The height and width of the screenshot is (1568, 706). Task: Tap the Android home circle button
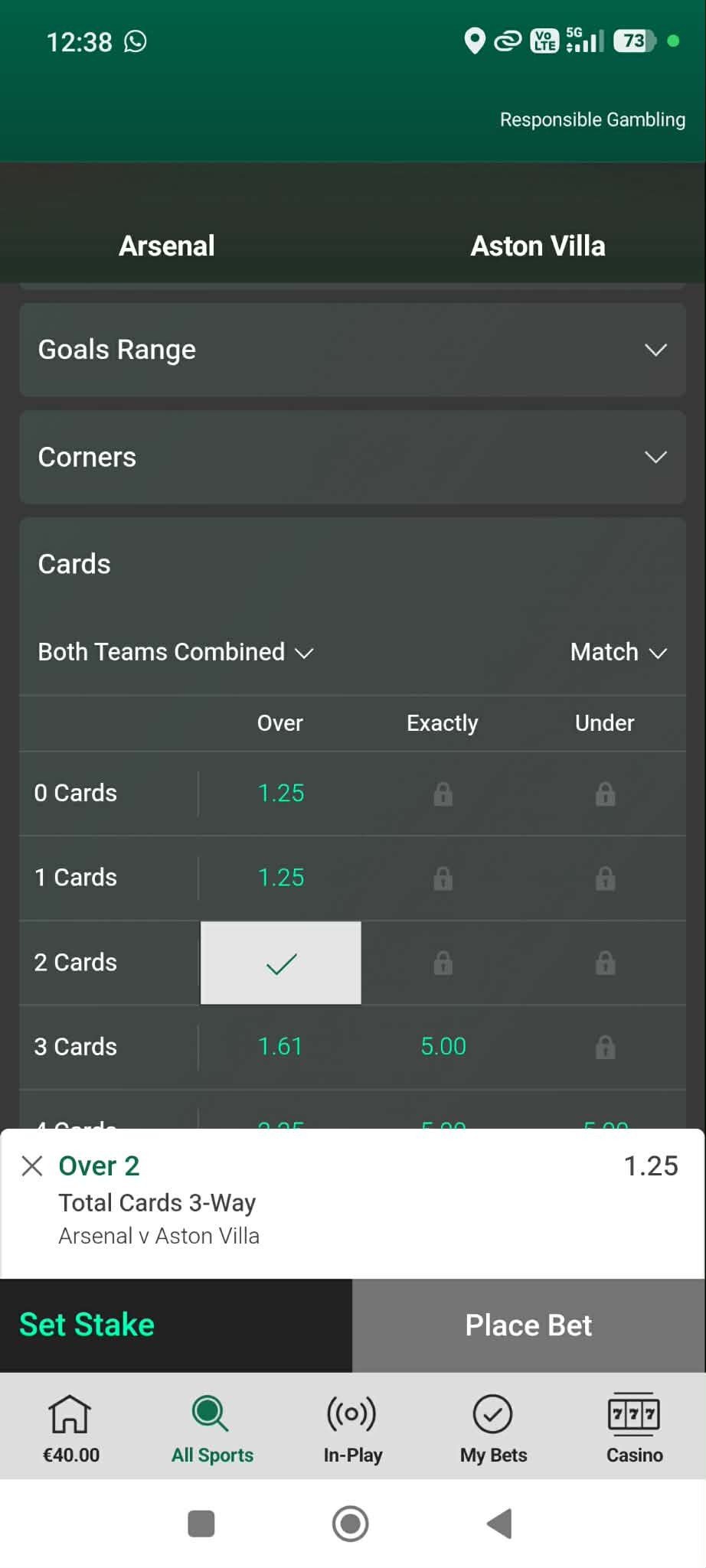coord(351,1524)
